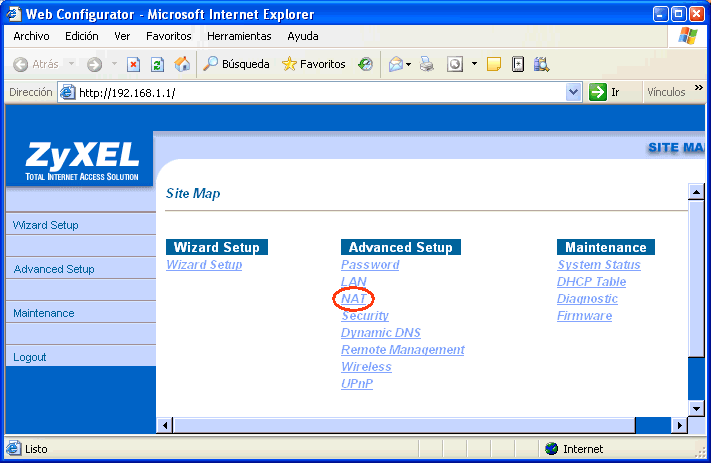Open the Back button history dropdown
Viewport: 711px width, 463px height.
click(x=72, y=64)
